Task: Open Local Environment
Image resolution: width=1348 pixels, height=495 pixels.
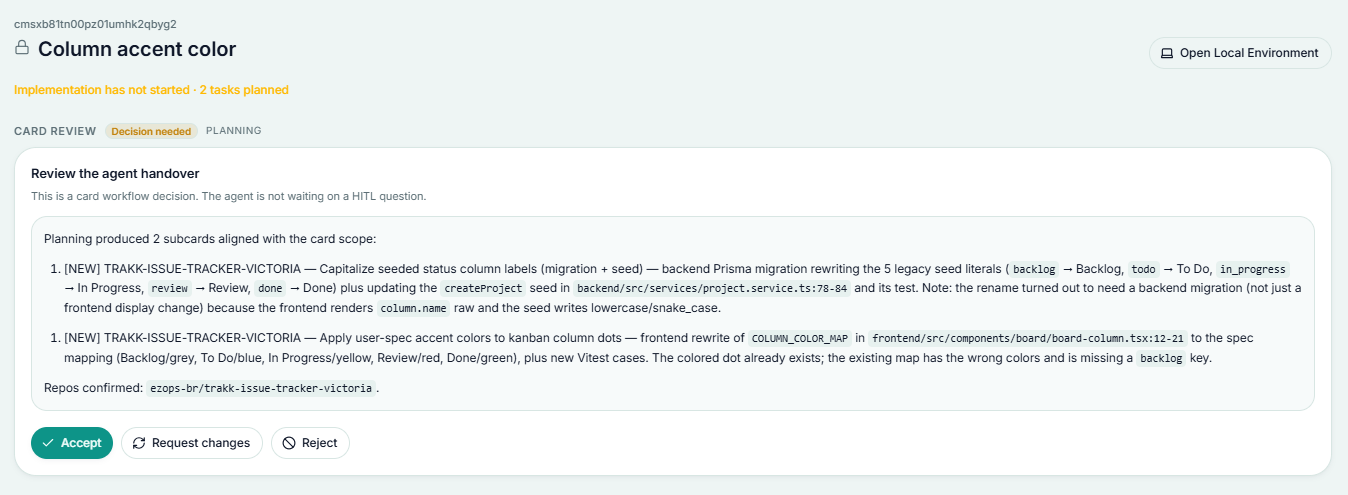Action: [x=1240, y=53]
